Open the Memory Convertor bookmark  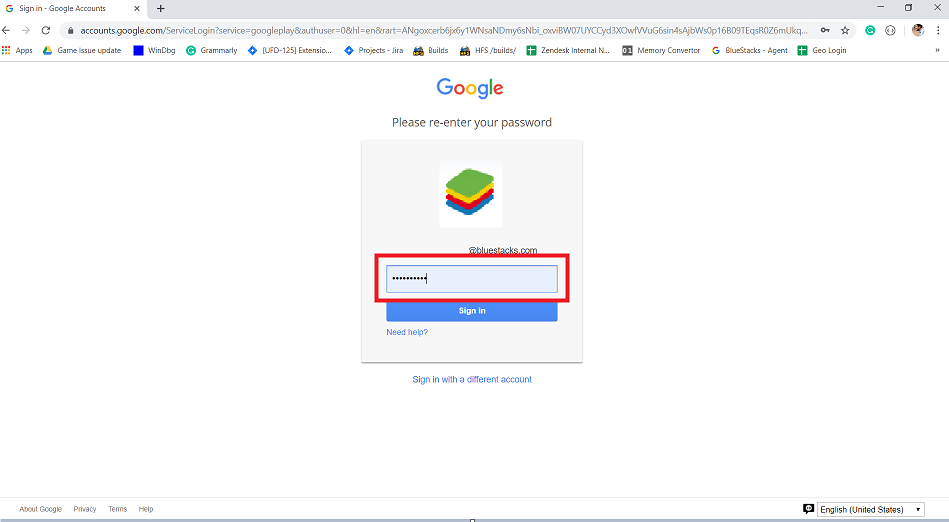tap(662, 50)
